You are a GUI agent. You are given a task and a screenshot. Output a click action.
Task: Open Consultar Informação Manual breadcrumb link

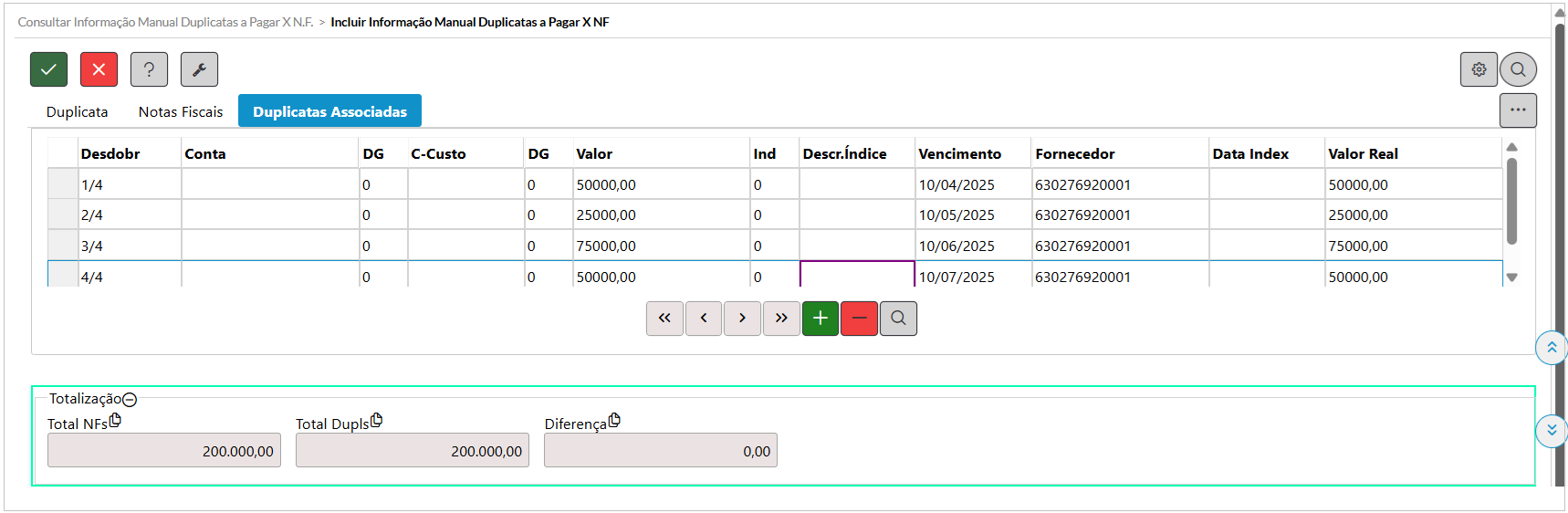165,22
